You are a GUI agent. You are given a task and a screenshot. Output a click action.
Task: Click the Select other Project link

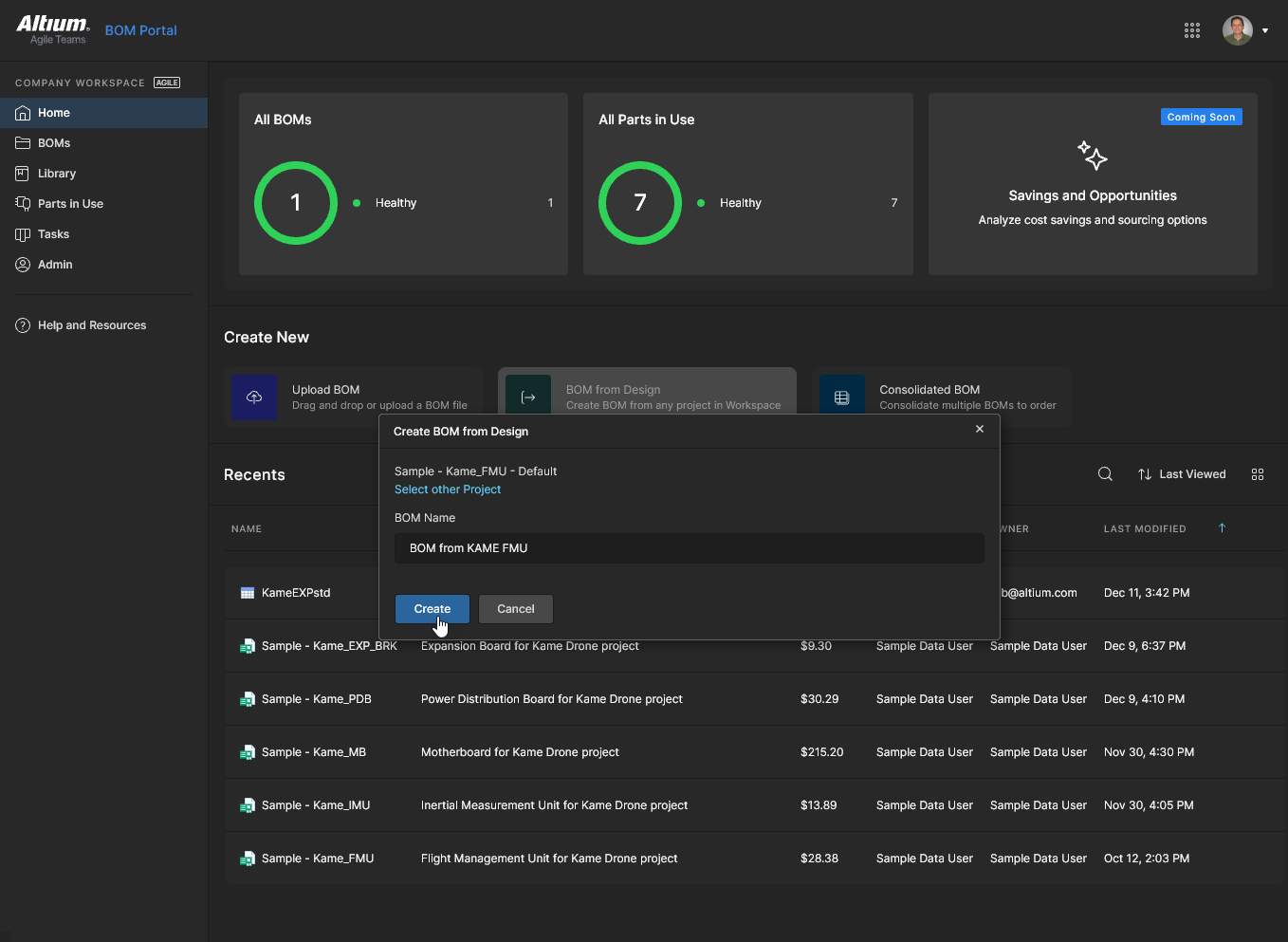(x=448, y=489)
